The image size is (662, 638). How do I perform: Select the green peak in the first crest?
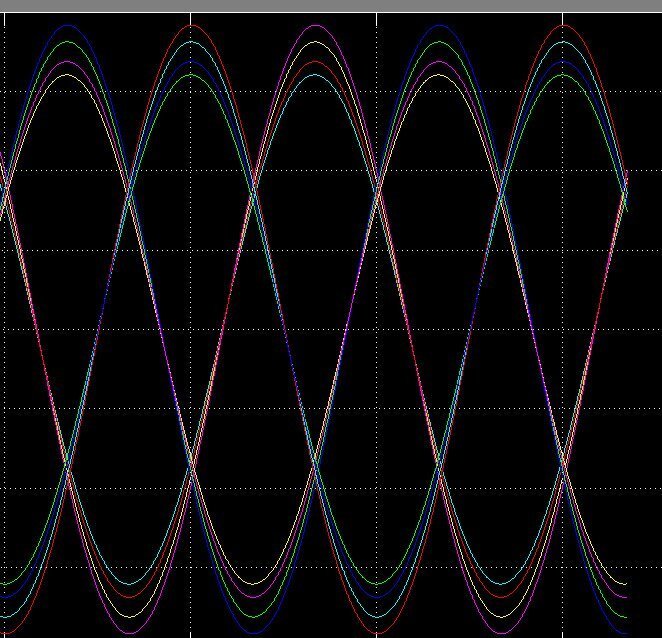pyautogui.click(x=68, y=42)
